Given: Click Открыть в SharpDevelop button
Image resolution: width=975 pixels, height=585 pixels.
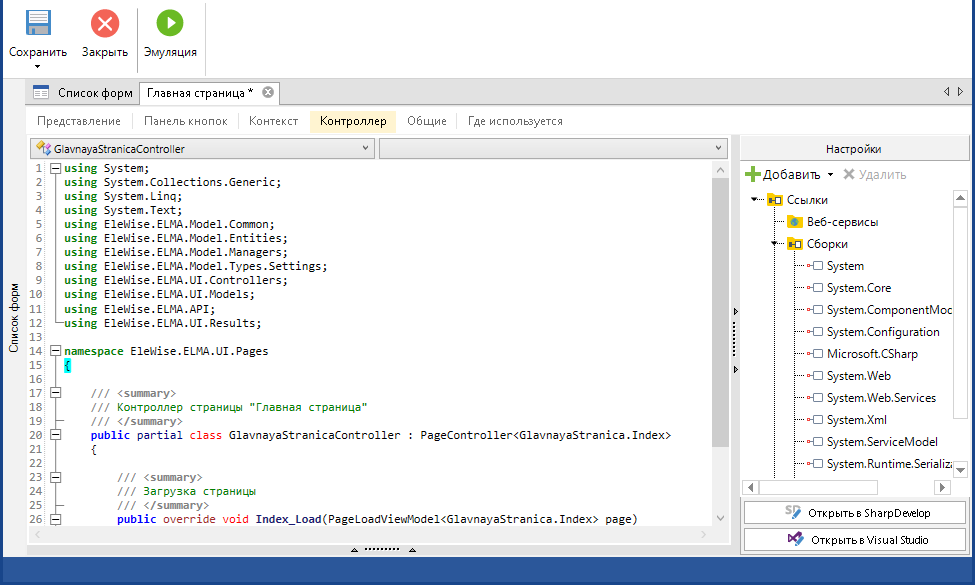Looking at the screenshot, I should pos(855,513).
